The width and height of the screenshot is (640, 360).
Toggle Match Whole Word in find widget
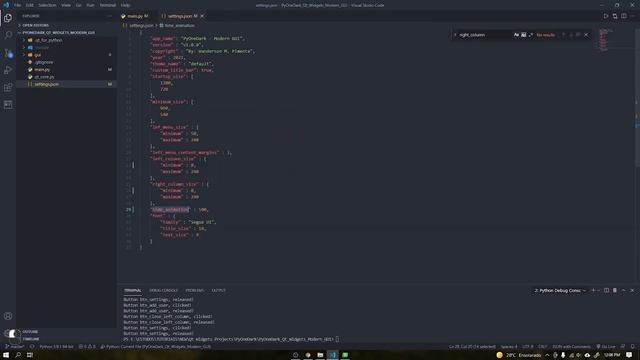[x=524, y=35]
